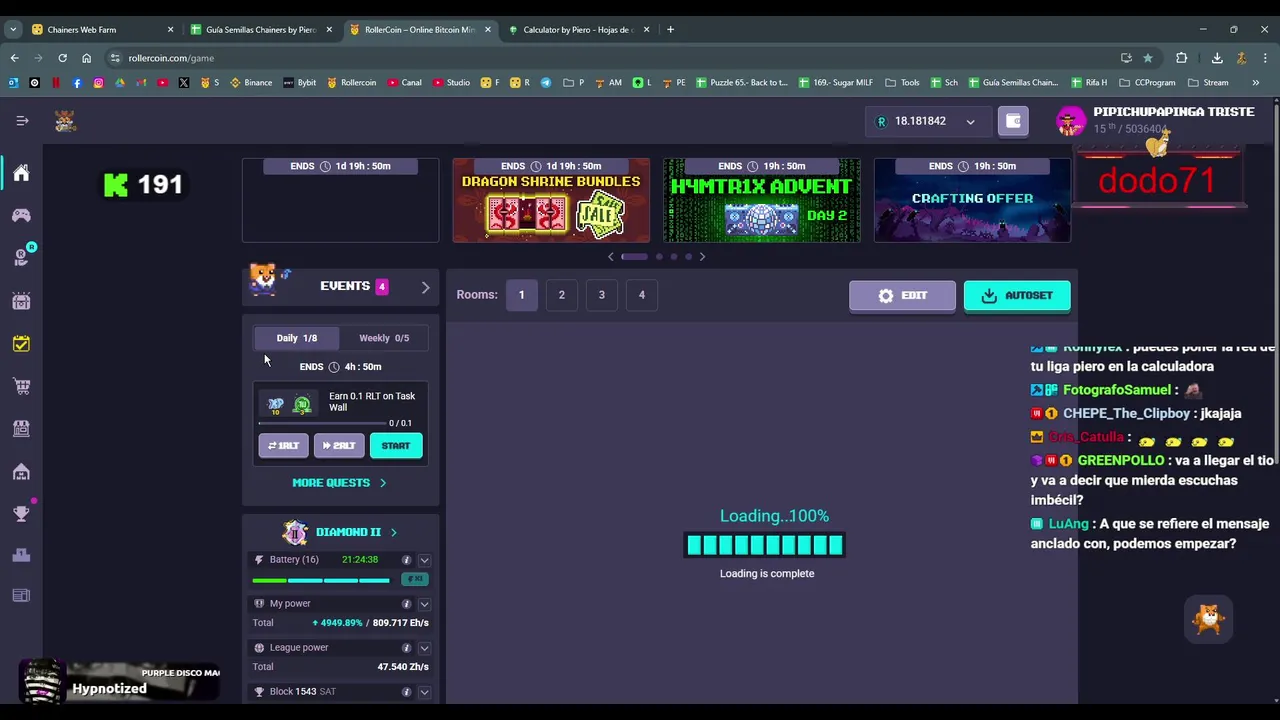Viewport: 1280px width, 720px height.
Task: Open Chrome extensions puzzle icon
Action: click(x=1181, y=58)
